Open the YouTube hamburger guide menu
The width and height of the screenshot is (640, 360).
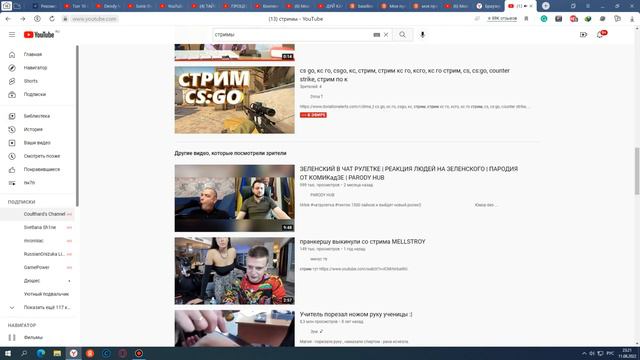pyautogui.click(x=12, y=35)
